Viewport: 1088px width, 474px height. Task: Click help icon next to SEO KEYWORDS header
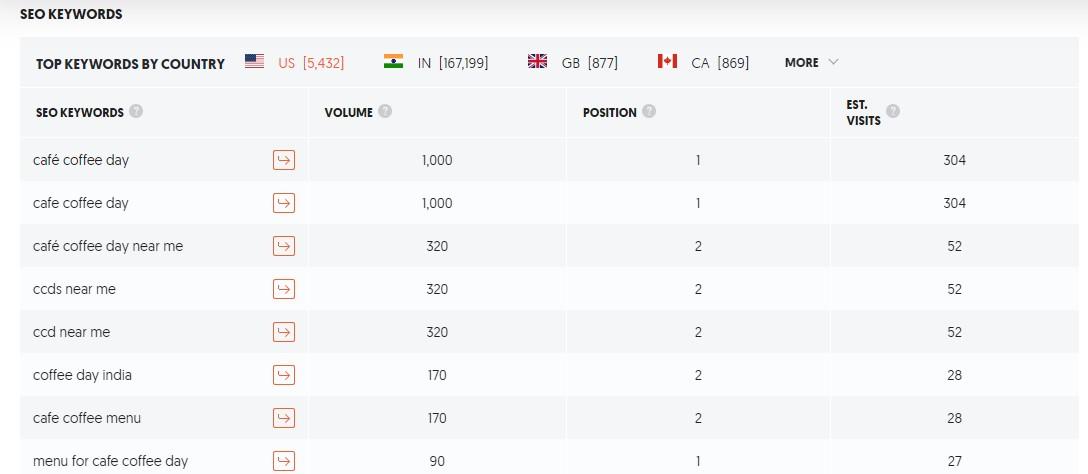pos(136,111)
